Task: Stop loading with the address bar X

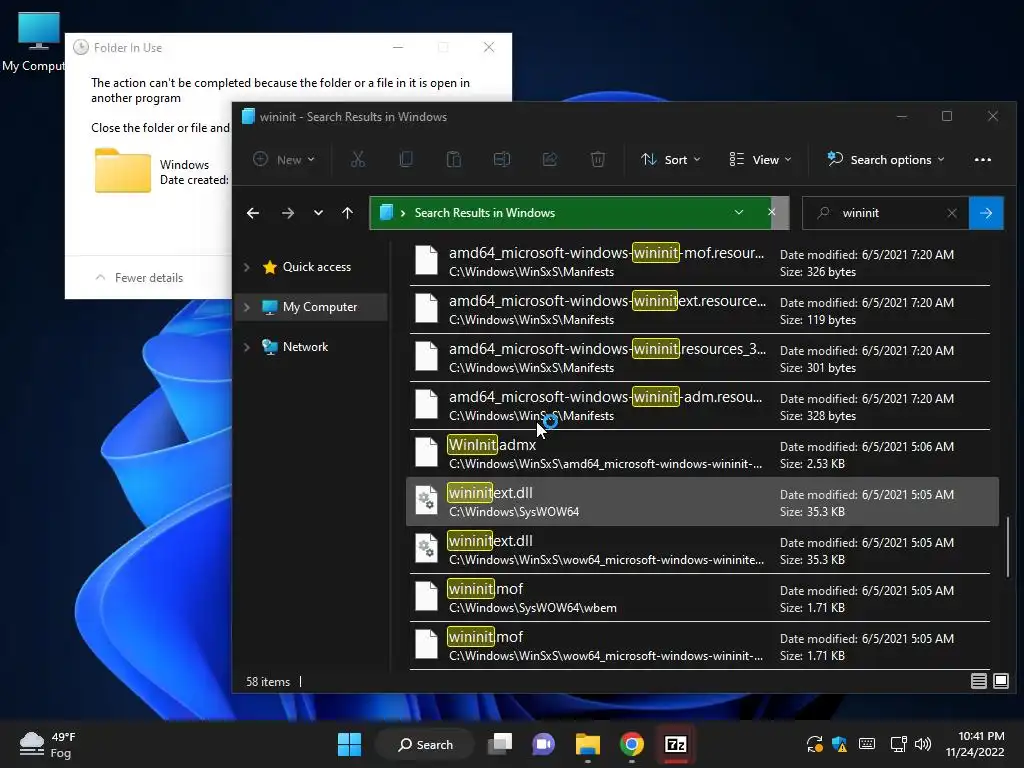Action: 771,212
